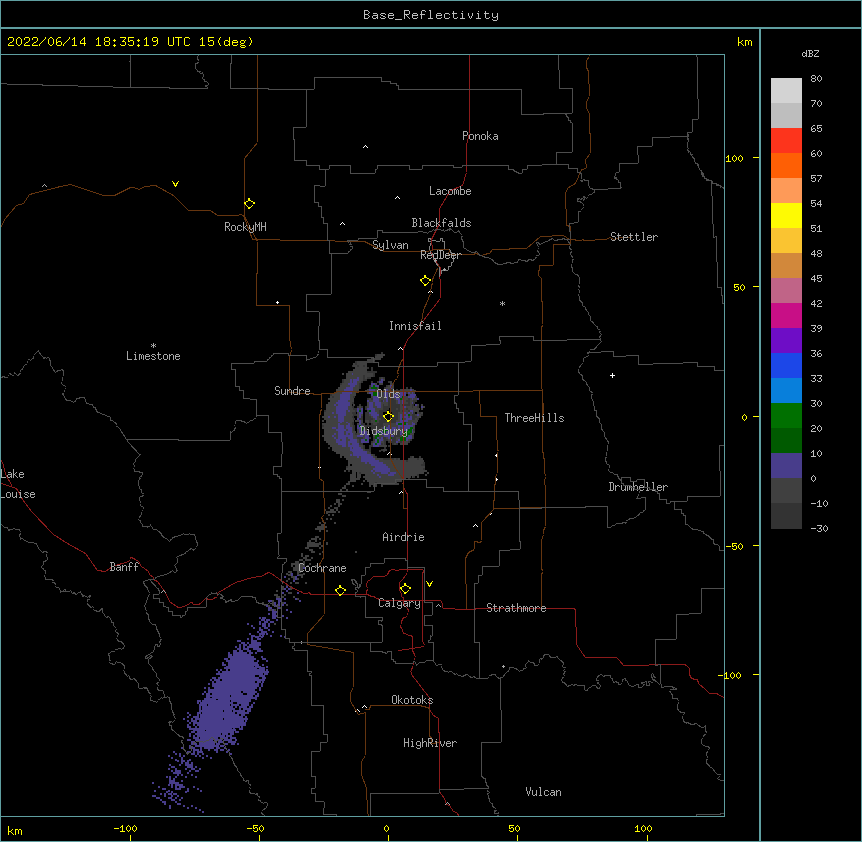
Task: Click the dBZ legend heading
Action: pos(810,54)
